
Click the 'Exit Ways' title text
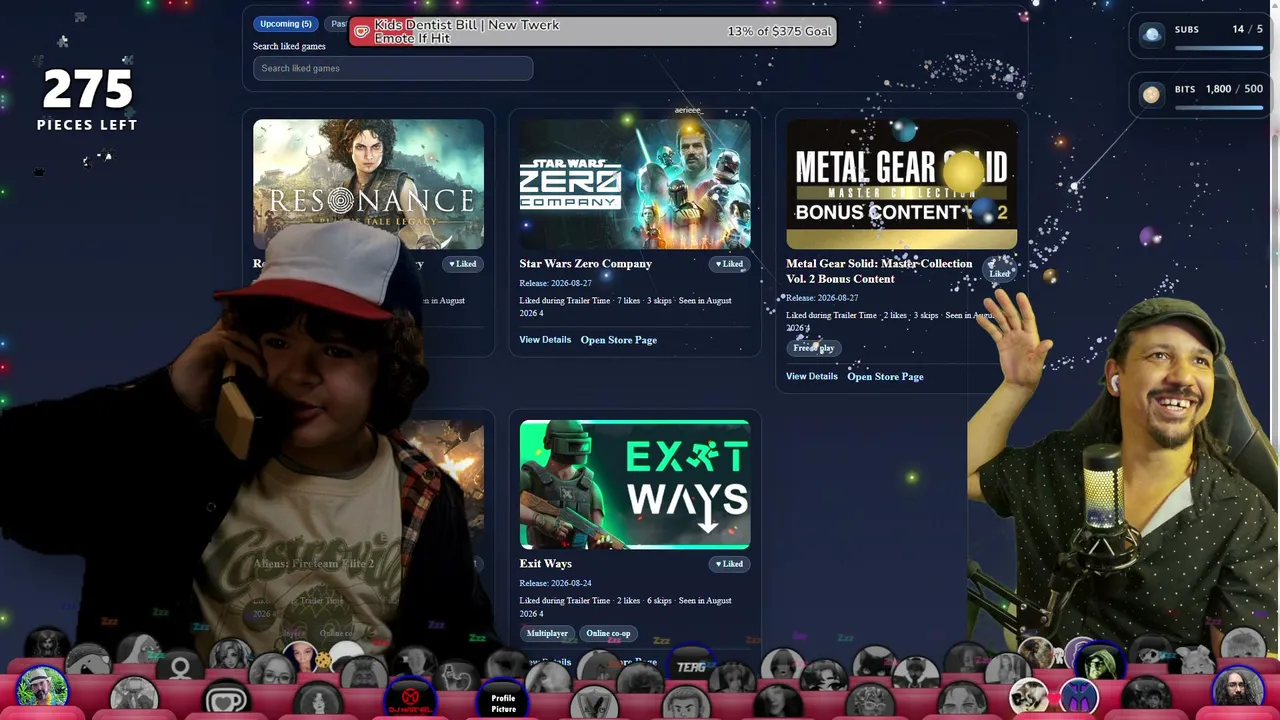(546, 564)
